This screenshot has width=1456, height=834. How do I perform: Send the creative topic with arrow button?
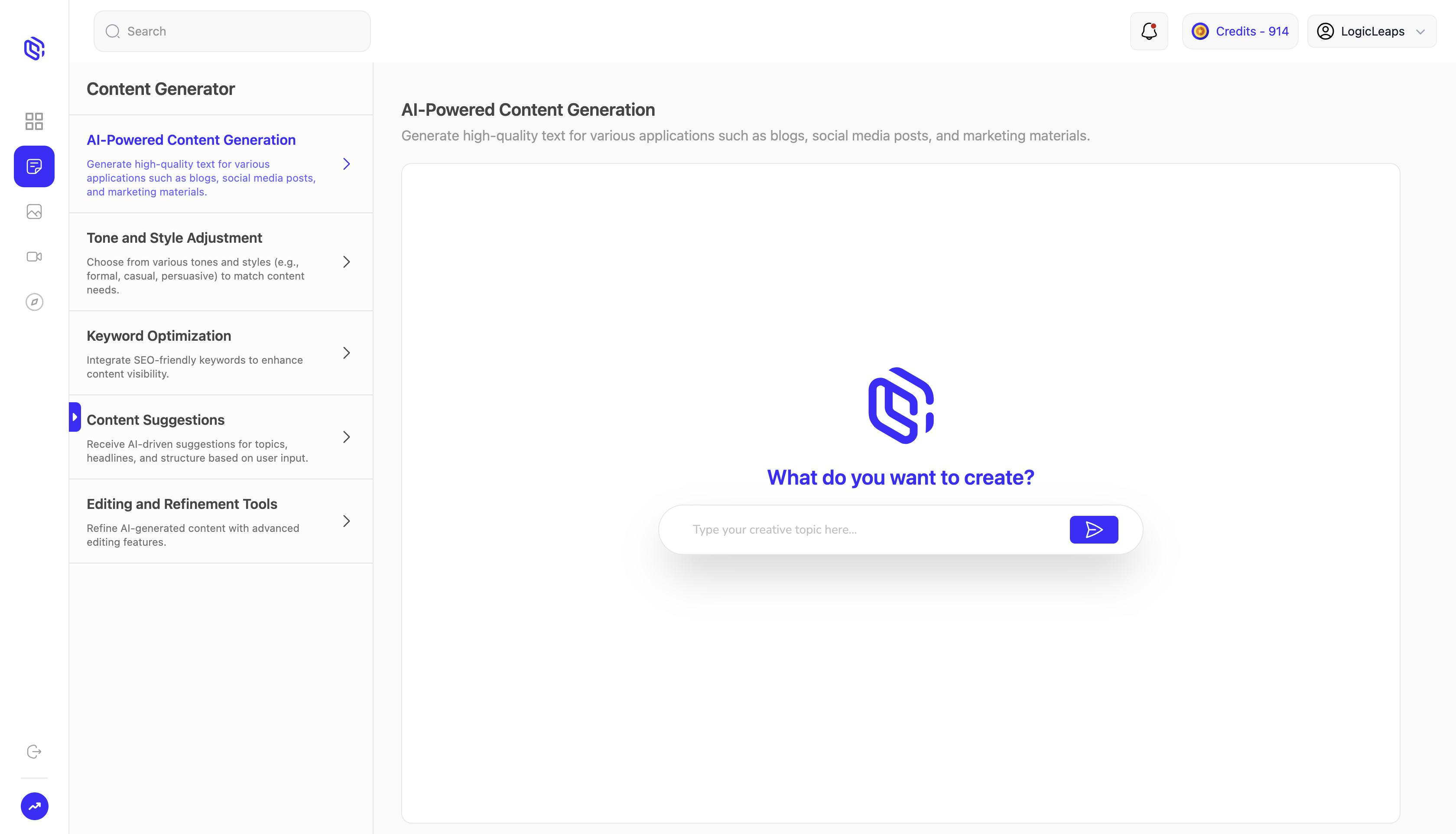[1094, 529]
